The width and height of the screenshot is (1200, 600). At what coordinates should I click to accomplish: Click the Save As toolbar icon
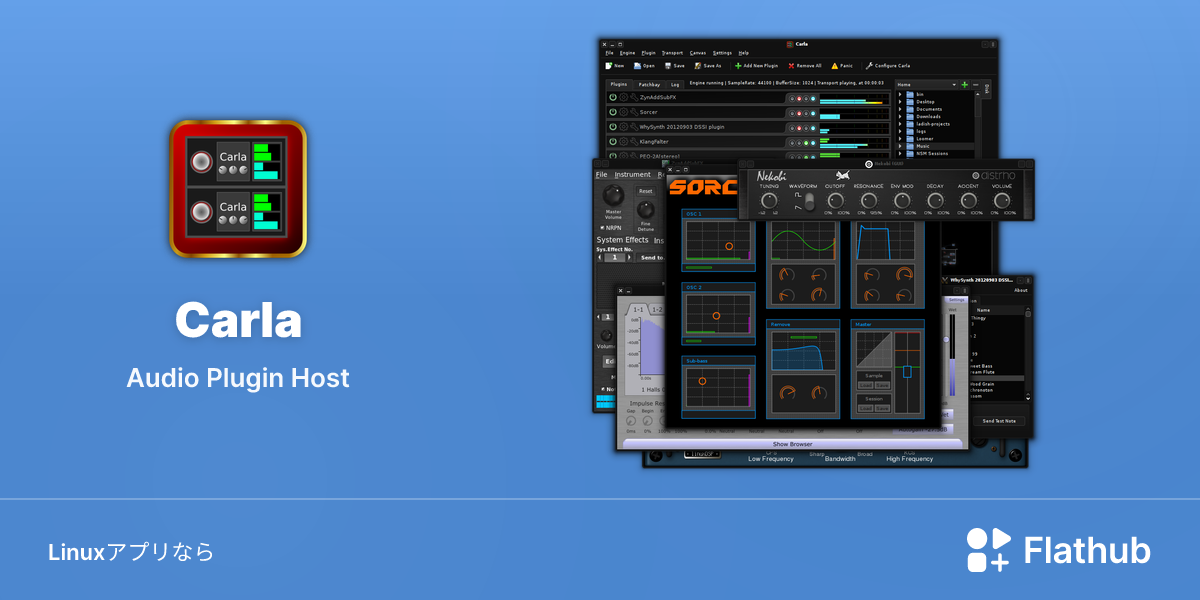pos(698,66)
